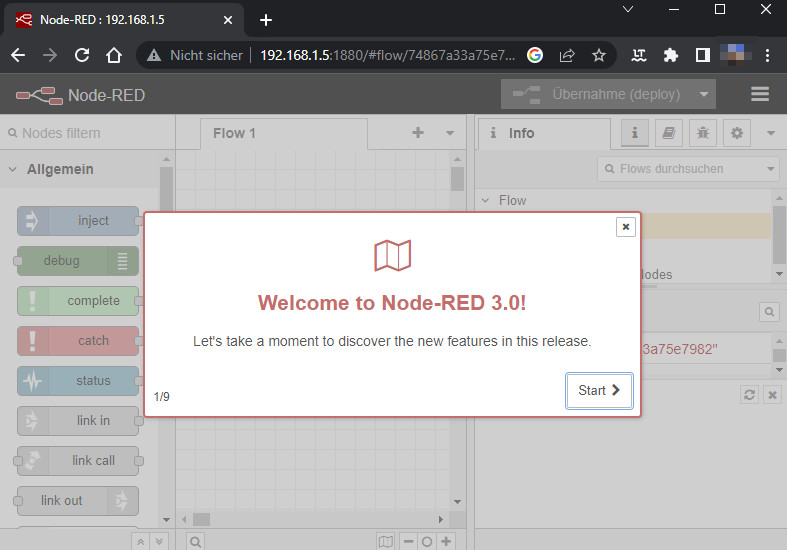Reset zoom with the circle button

coord(427,541)
